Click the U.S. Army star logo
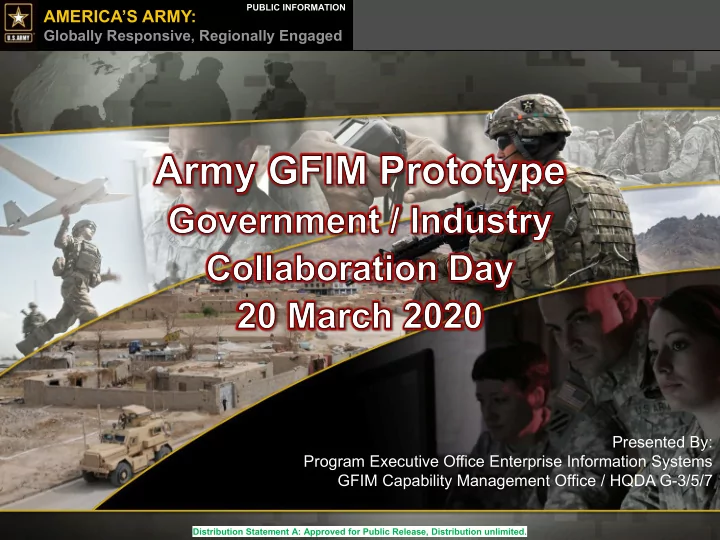The image size is (720, 540). 18,23
